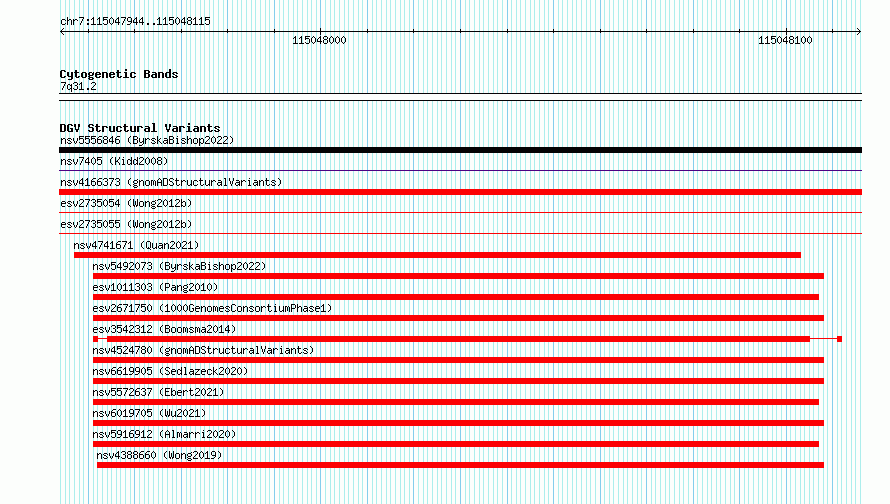The height and width of the screenshot is (504, 890).
Task: Click the red esv1011303 variant bar
Action: click(x=456, y=297)
